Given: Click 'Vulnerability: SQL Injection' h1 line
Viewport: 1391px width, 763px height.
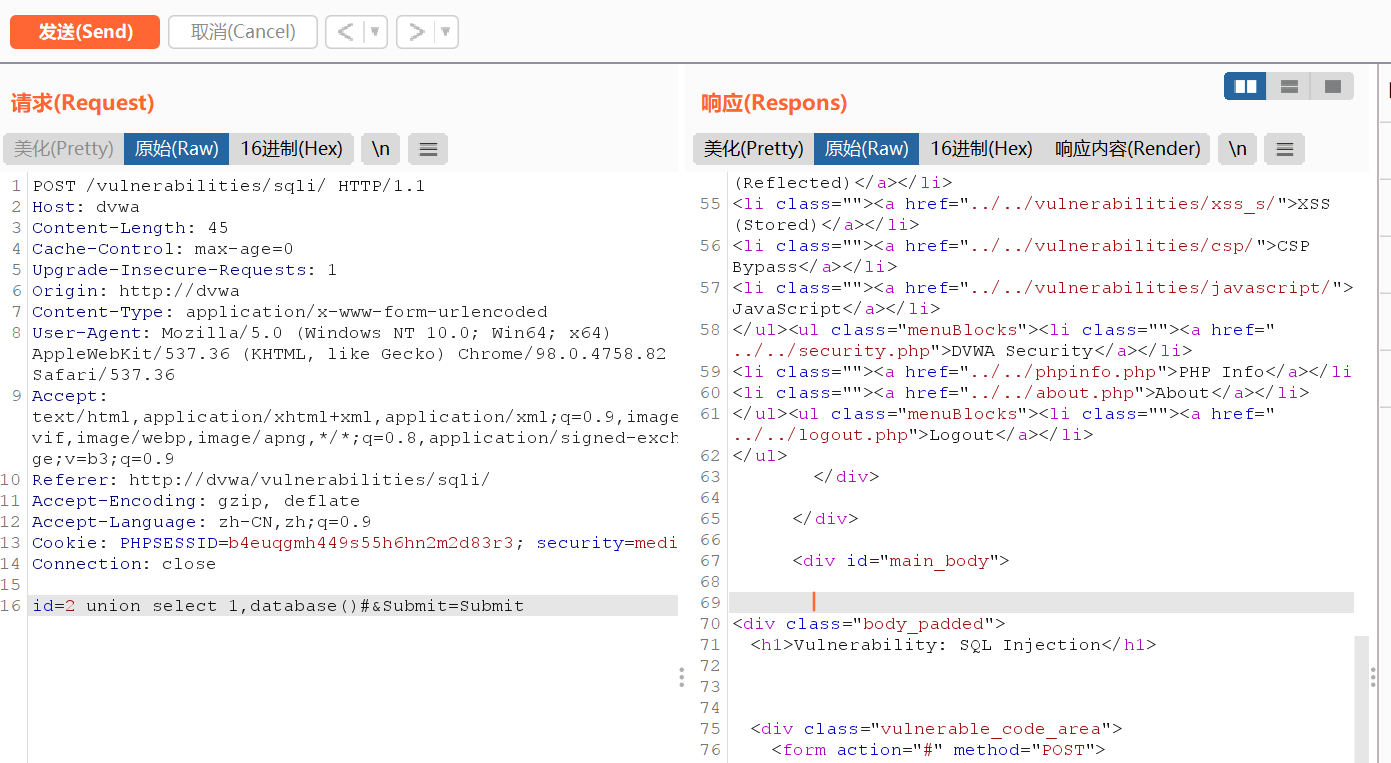Looking at the screenshot, I should (954, 645).
